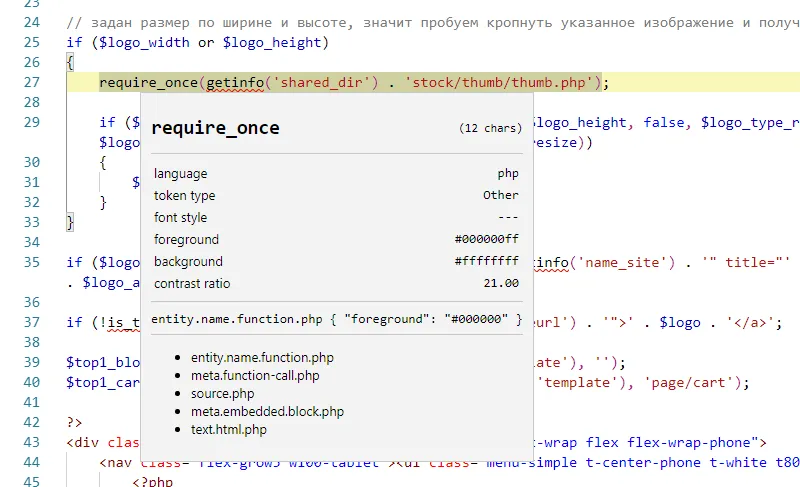This screenshot has width=800, height=487.
Task: Click the PHP closing tag on line 42
Action: 74,422
